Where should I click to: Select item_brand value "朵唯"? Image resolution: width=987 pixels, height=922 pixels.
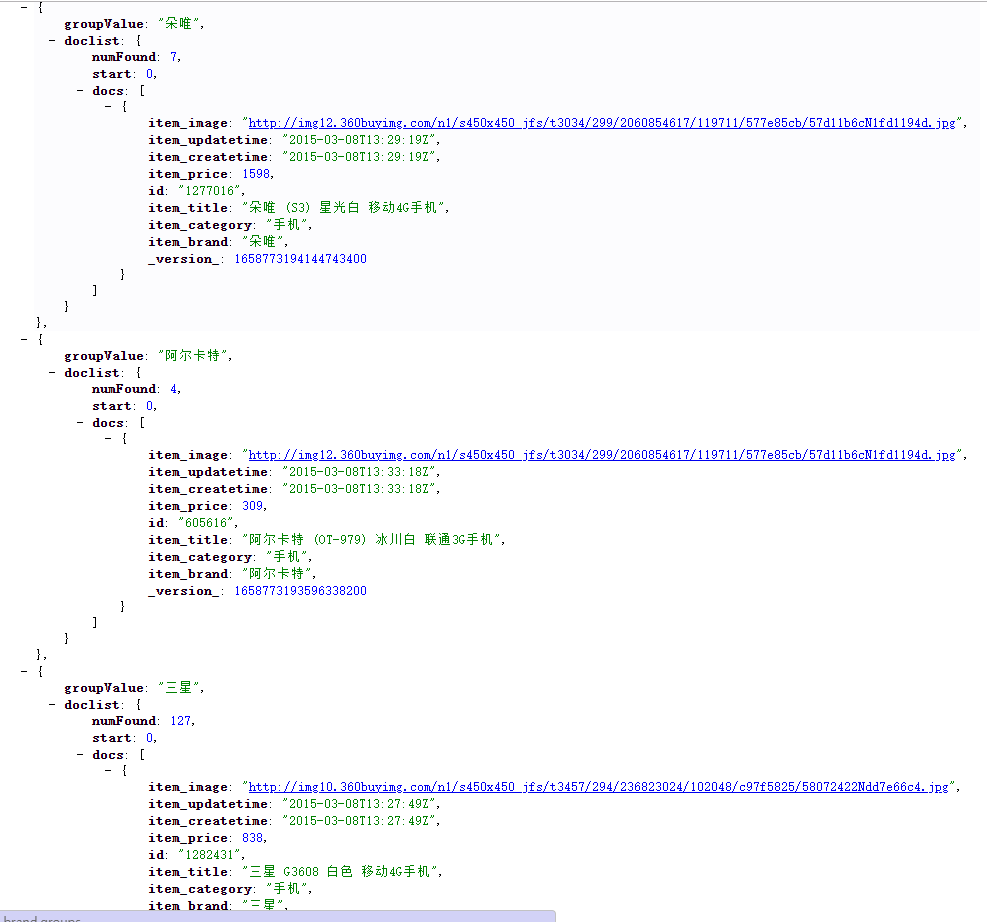coord(263,242)
